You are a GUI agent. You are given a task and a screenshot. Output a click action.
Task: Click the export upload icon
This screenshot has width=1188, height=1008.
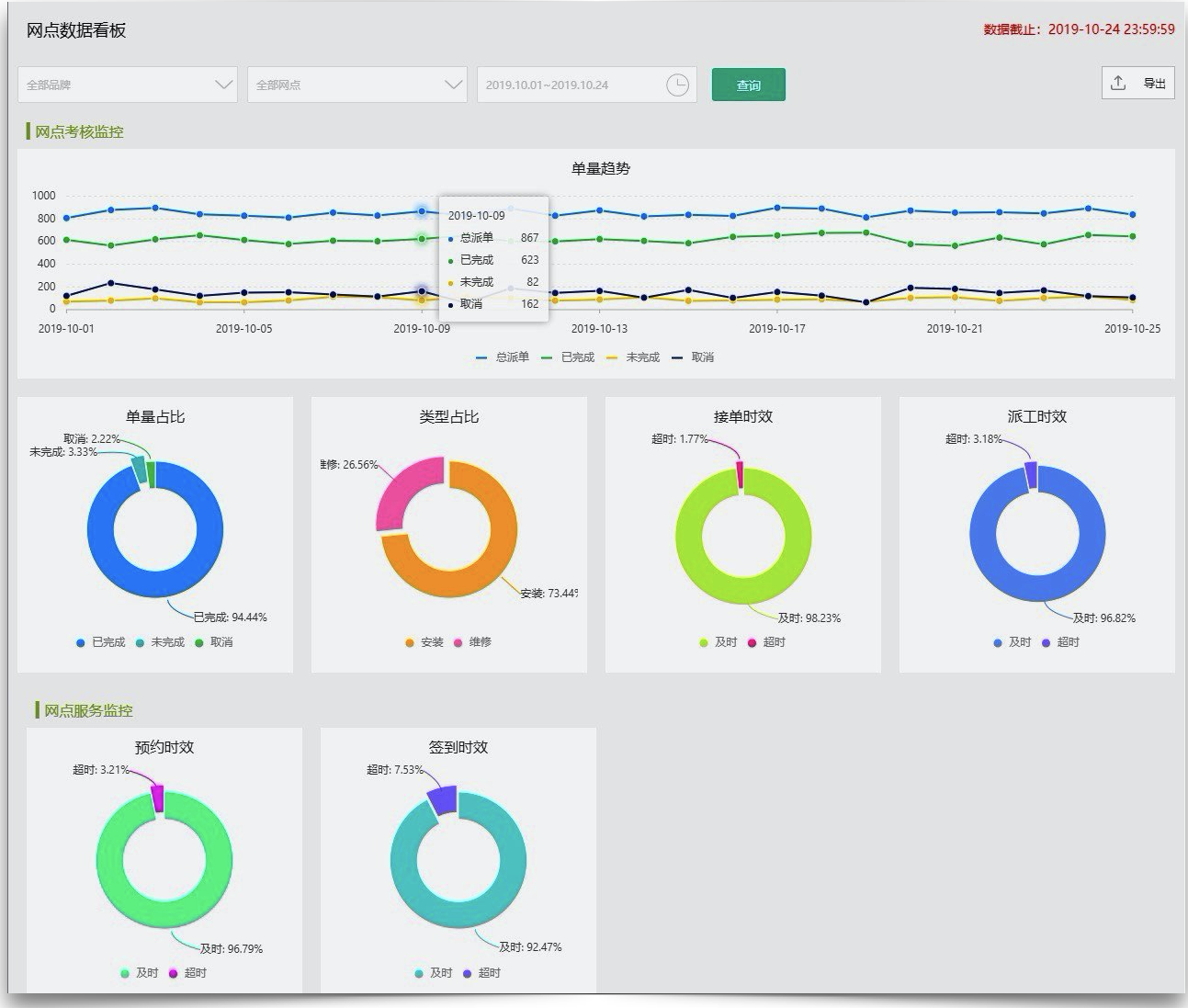tap(1118, 83)
